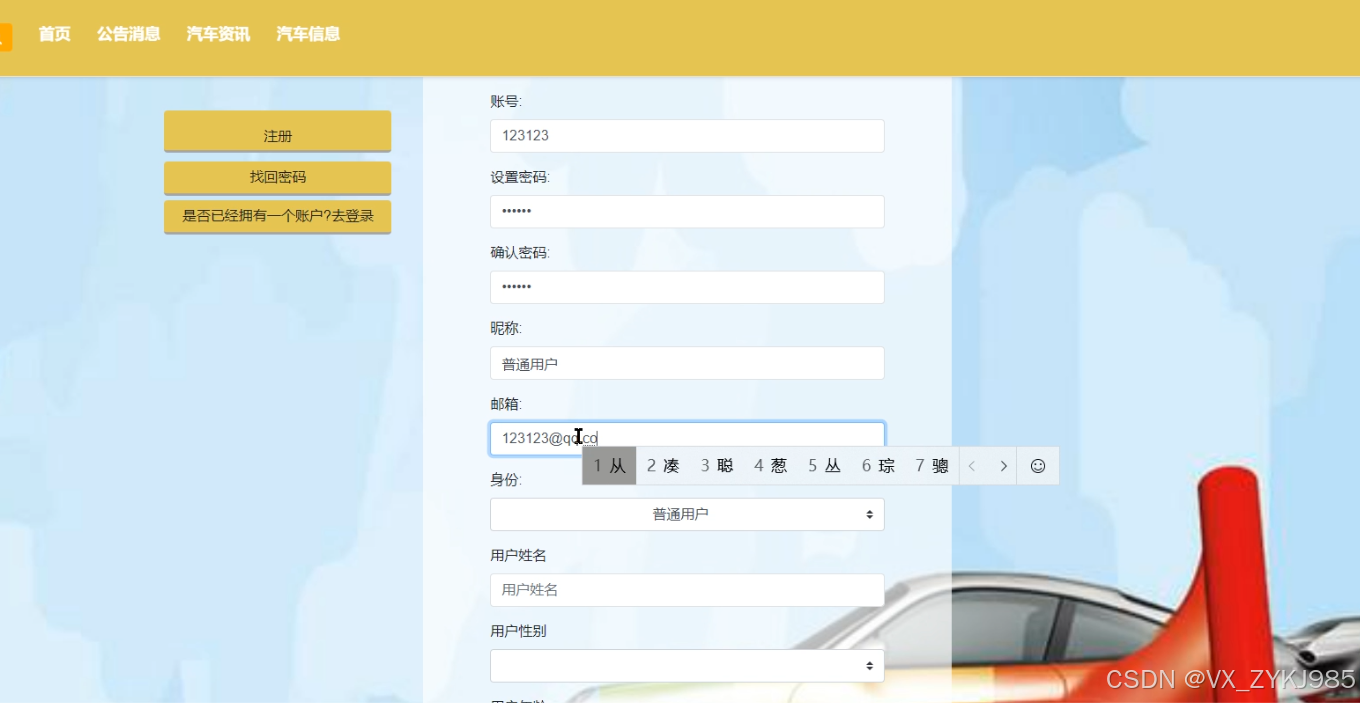Open the 用户性别 dropdown

pos(687,666)
